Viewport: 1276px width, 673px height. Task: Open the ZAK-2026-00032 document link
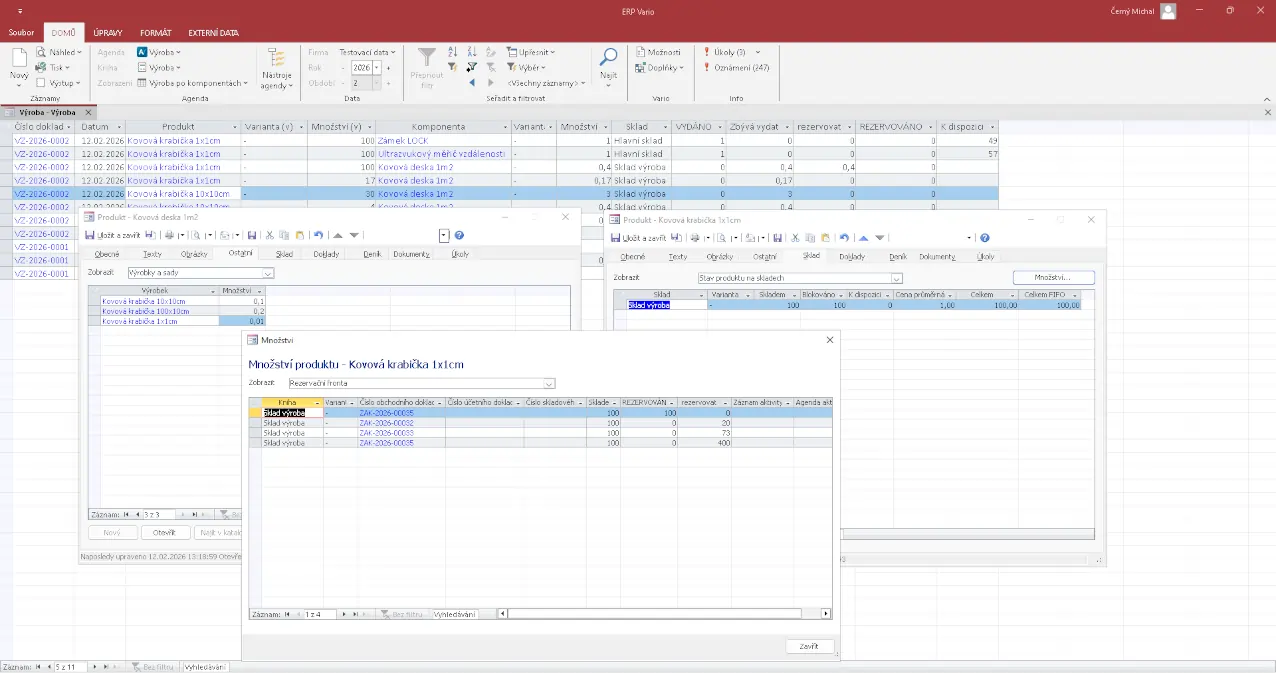tap(386, 423)
